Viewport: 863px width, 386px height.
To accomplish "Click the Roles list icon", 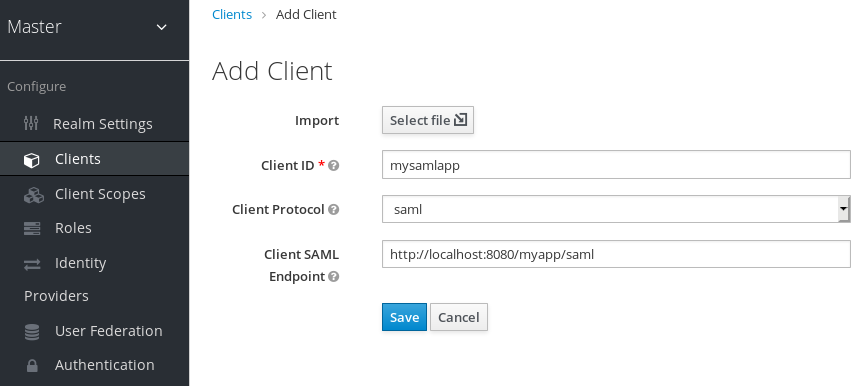I will click(x=32, y=229).
